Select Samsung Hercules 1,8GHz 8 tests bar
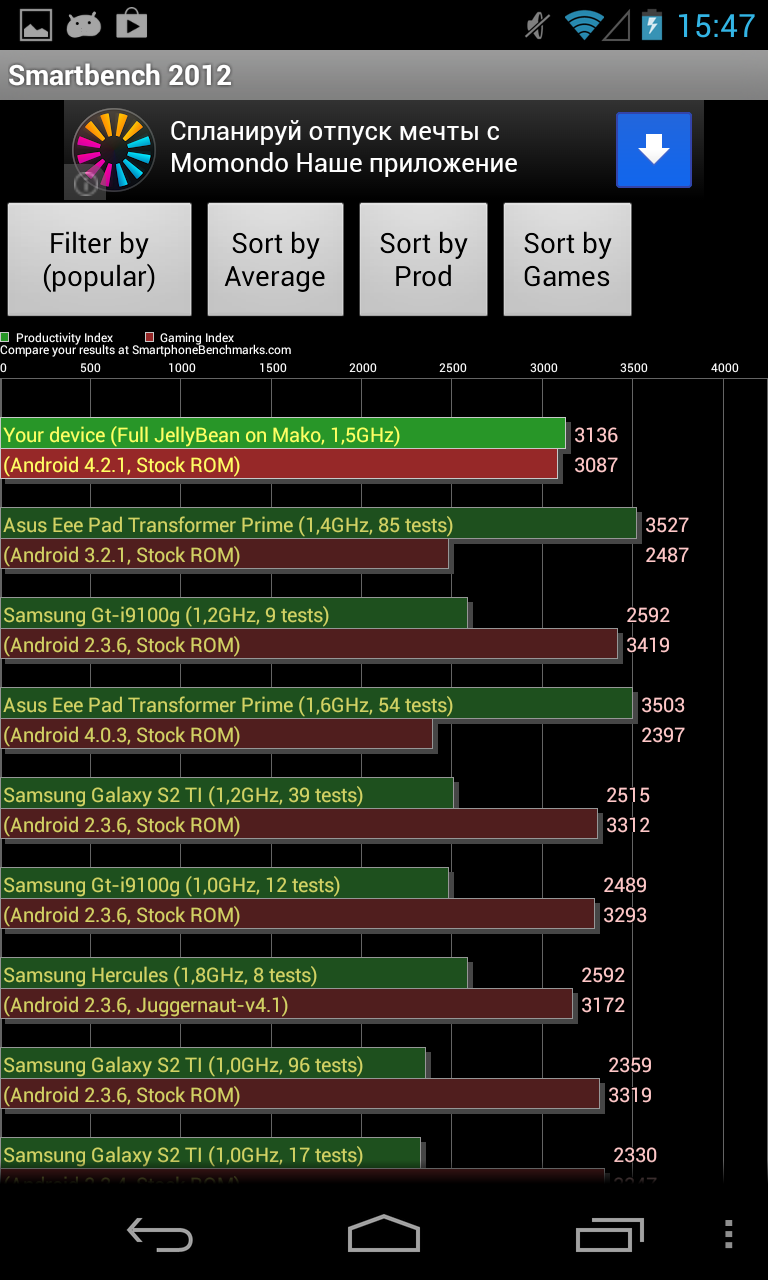Screen dimensions: 768x1280 [x=234, y=974]
